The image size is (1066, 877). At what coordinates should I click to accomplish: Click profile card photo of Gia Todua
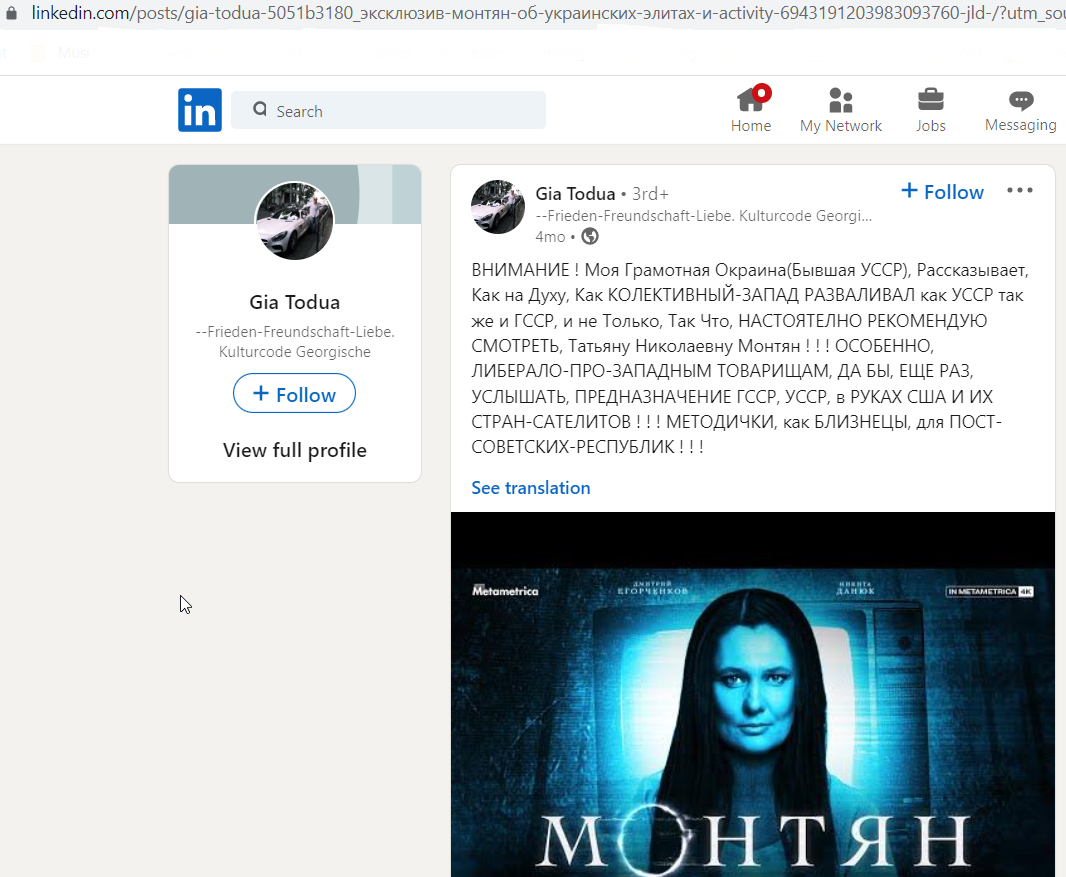(x=294, y=220)
